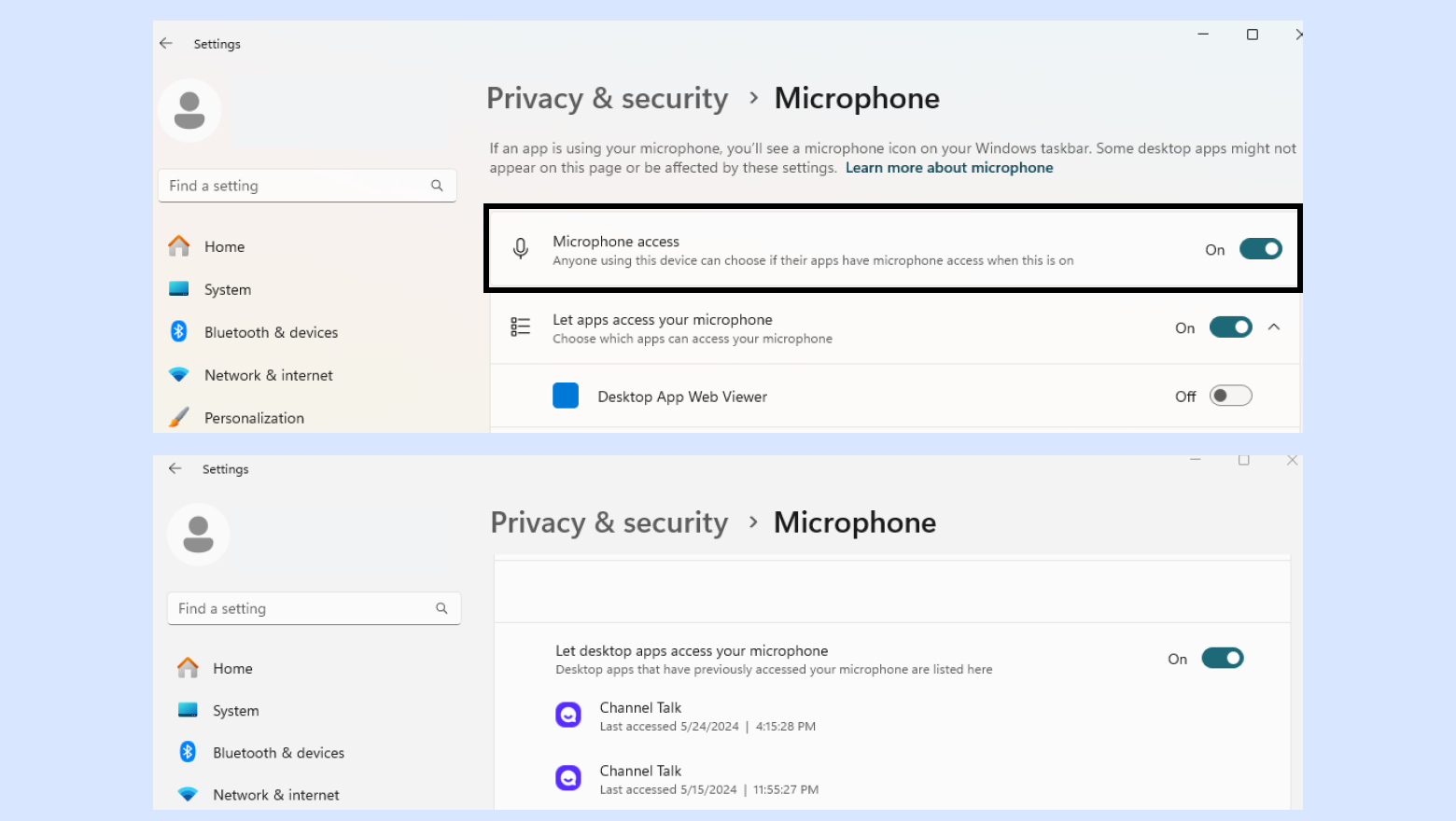The width and height of the screenshot is (1456, 821).
Task: Click the microphone icon beside Microphone access
Action: coord(521,248)
